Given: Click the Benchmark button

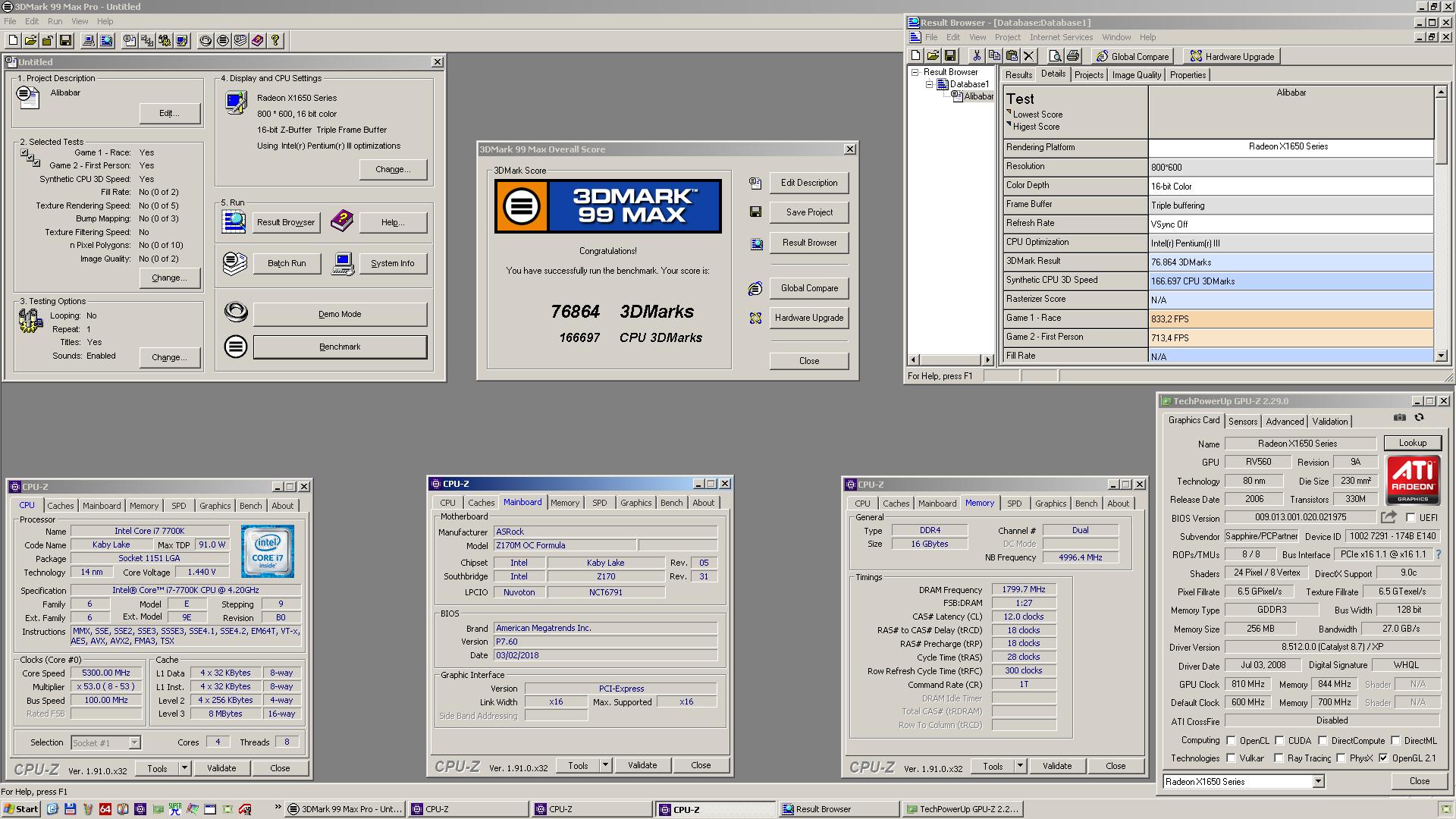Looking at the screenshot, I should (x=340, y=347).
